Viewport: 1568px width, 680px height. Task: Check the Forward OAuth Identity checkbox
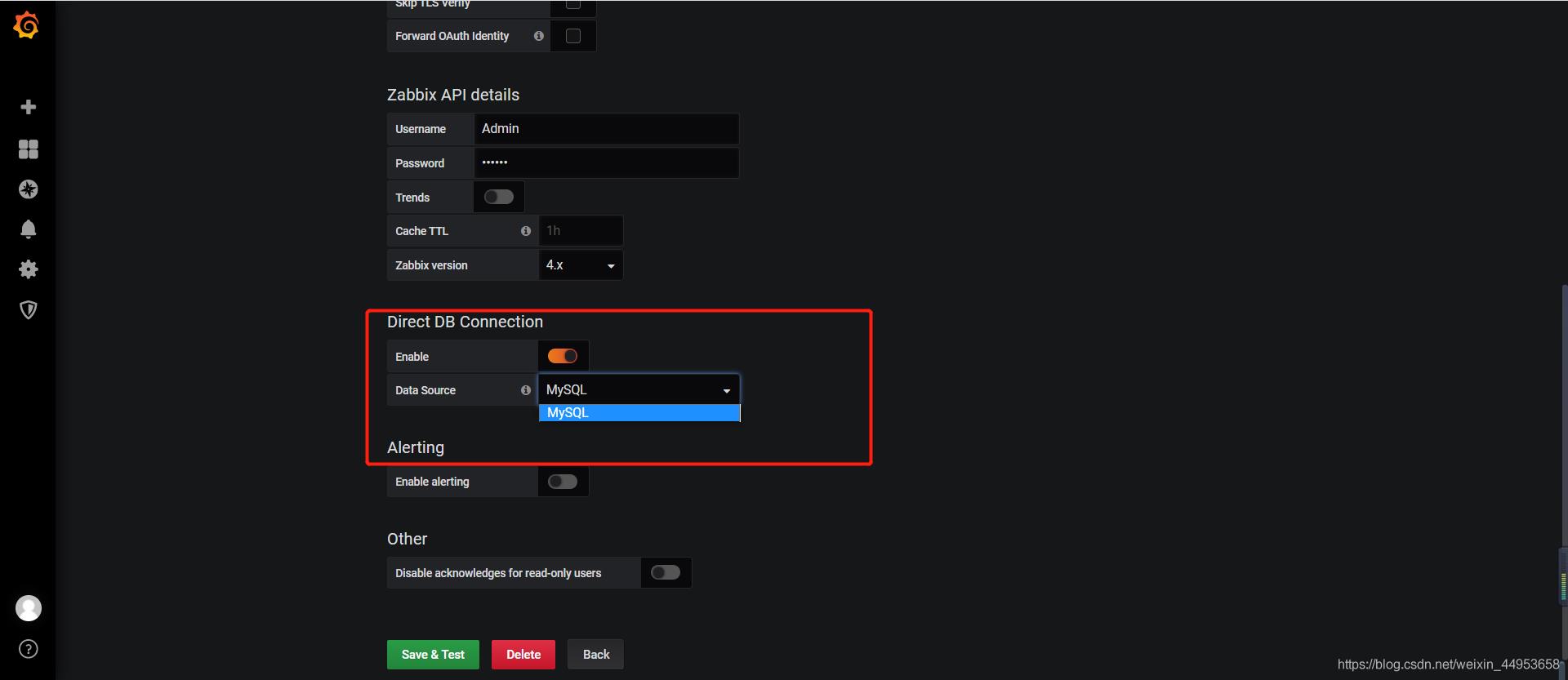coord(573,36)
